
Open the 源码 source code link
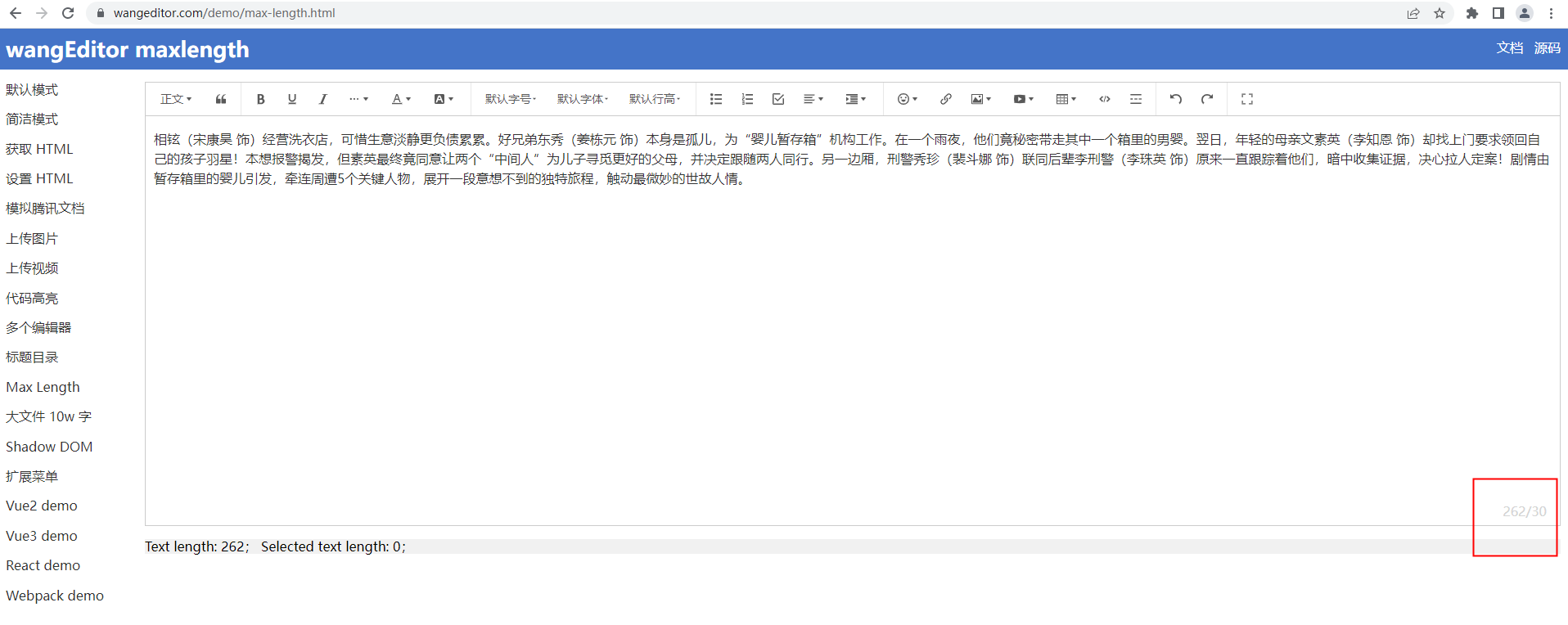(x=1547, y=48)
